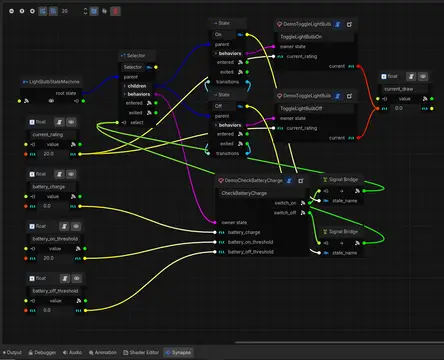This screenshot has height=360, width=444.
Task: Expand behaviors in the On State node
Action: 229,53
